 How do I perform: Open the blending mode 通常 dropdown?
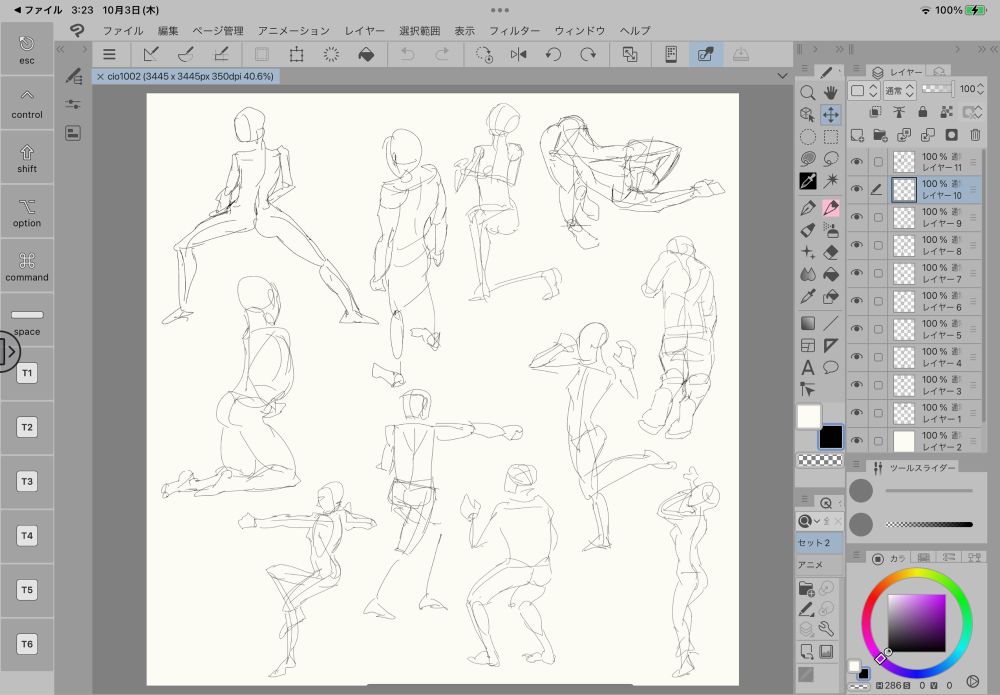(898, 90)
